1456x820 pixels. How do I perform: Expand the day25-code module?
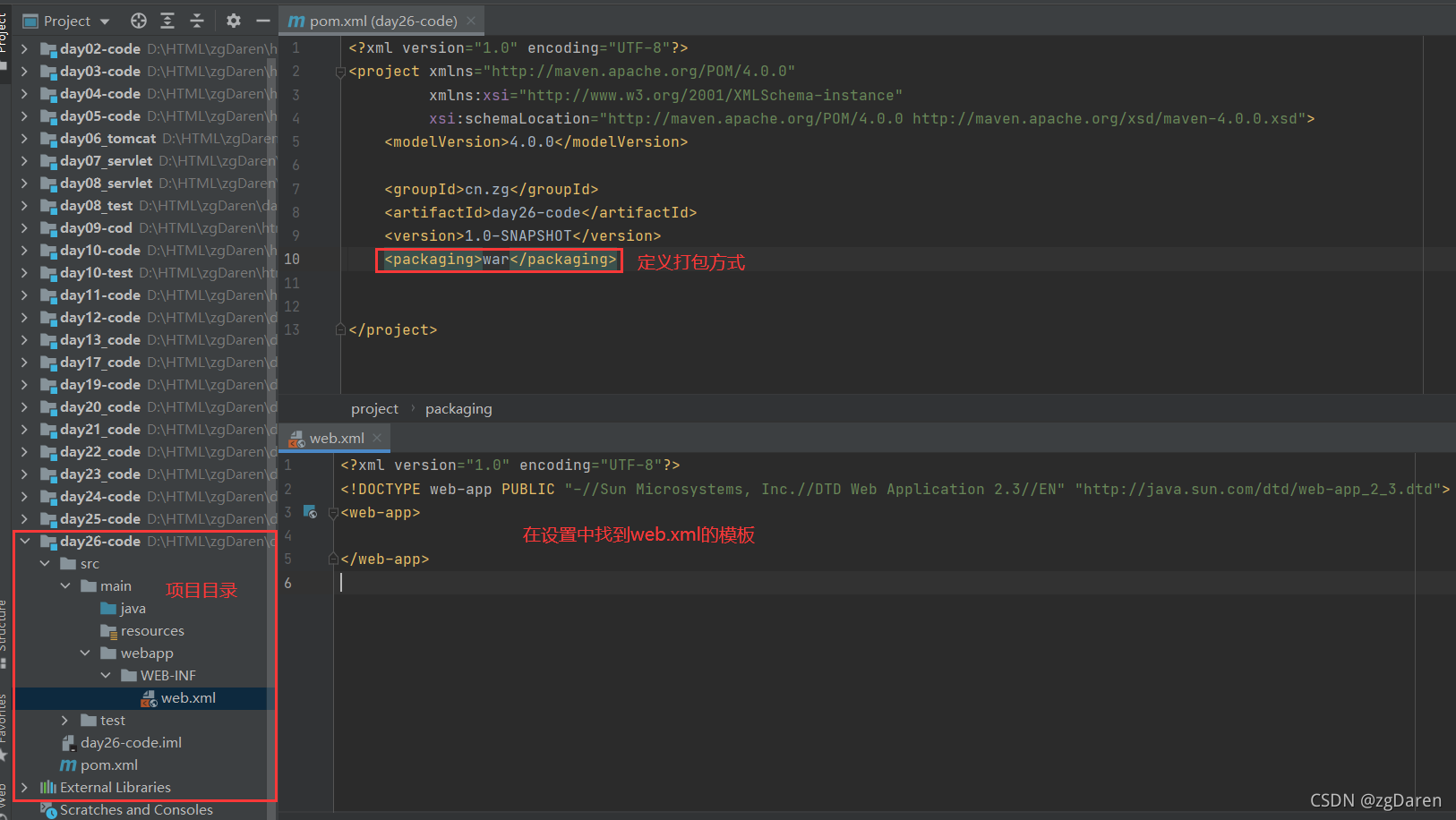click(24, 519)
